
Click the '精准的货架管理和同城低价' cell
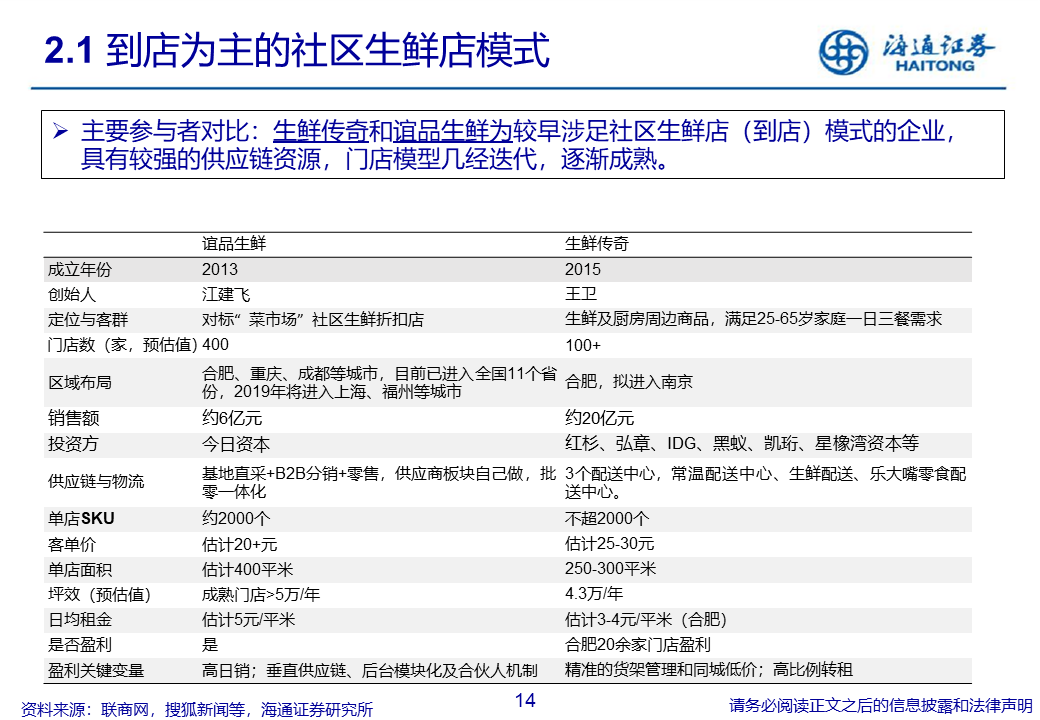(x=708, y=670)
